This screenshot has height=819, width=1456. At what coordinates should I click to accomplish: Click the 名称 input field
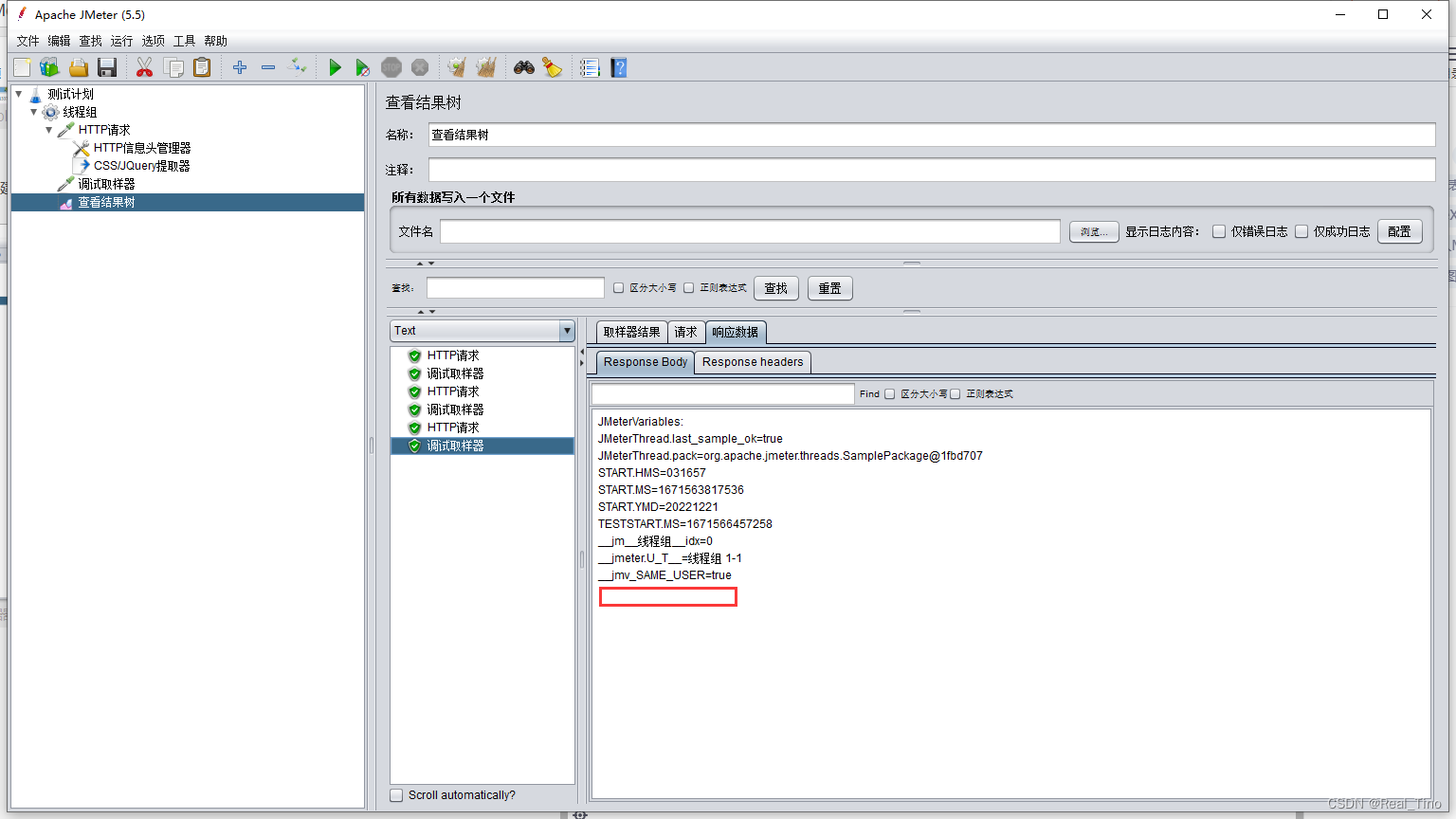932,135
